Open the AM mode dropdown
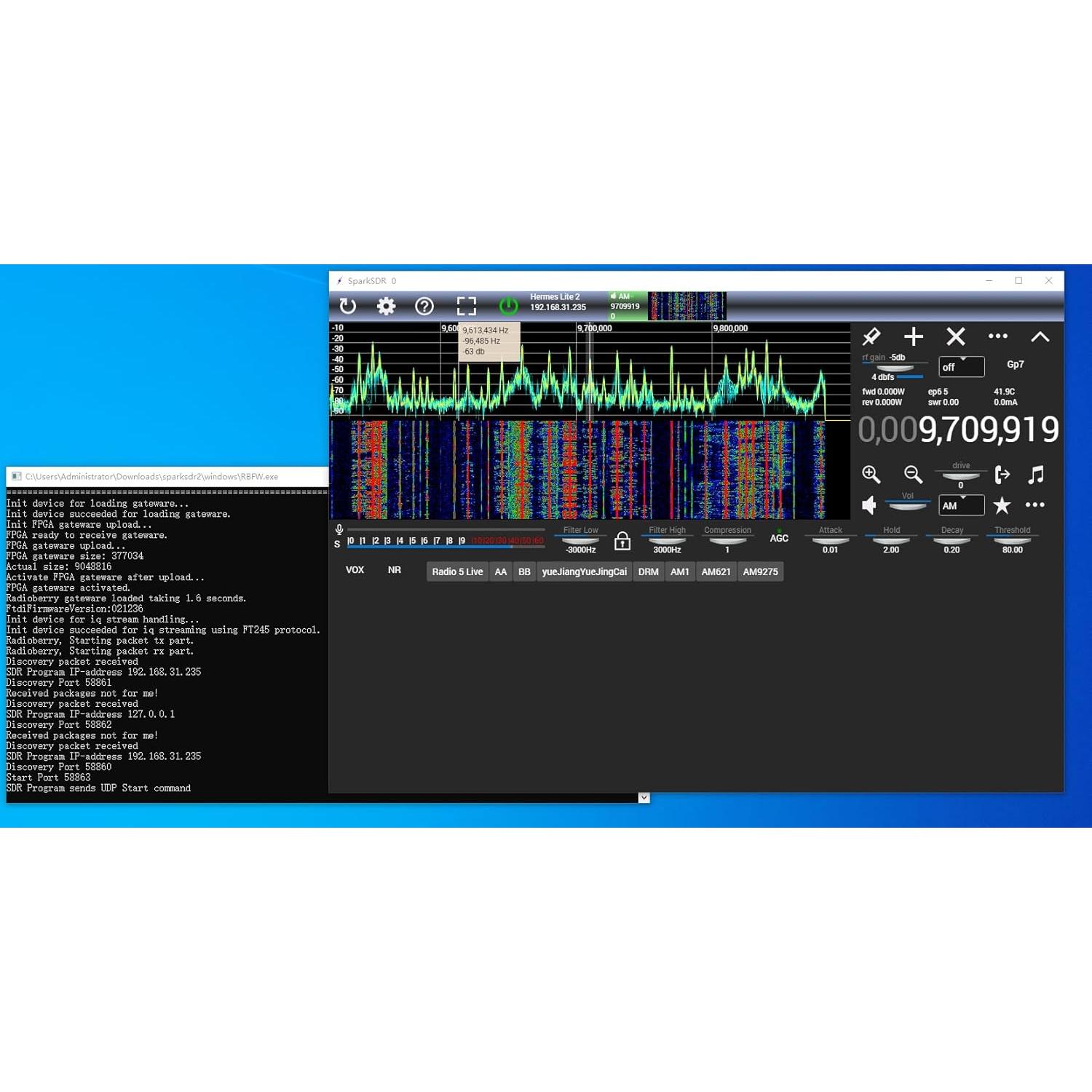Screen dimensions: 1092x1092 [961, 505]
